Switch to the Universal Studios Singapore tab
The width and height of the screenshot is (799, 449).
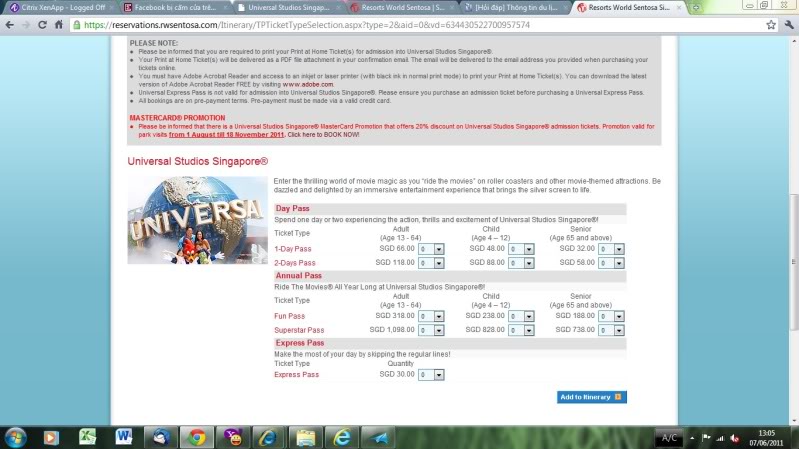(x=288, y=8)
